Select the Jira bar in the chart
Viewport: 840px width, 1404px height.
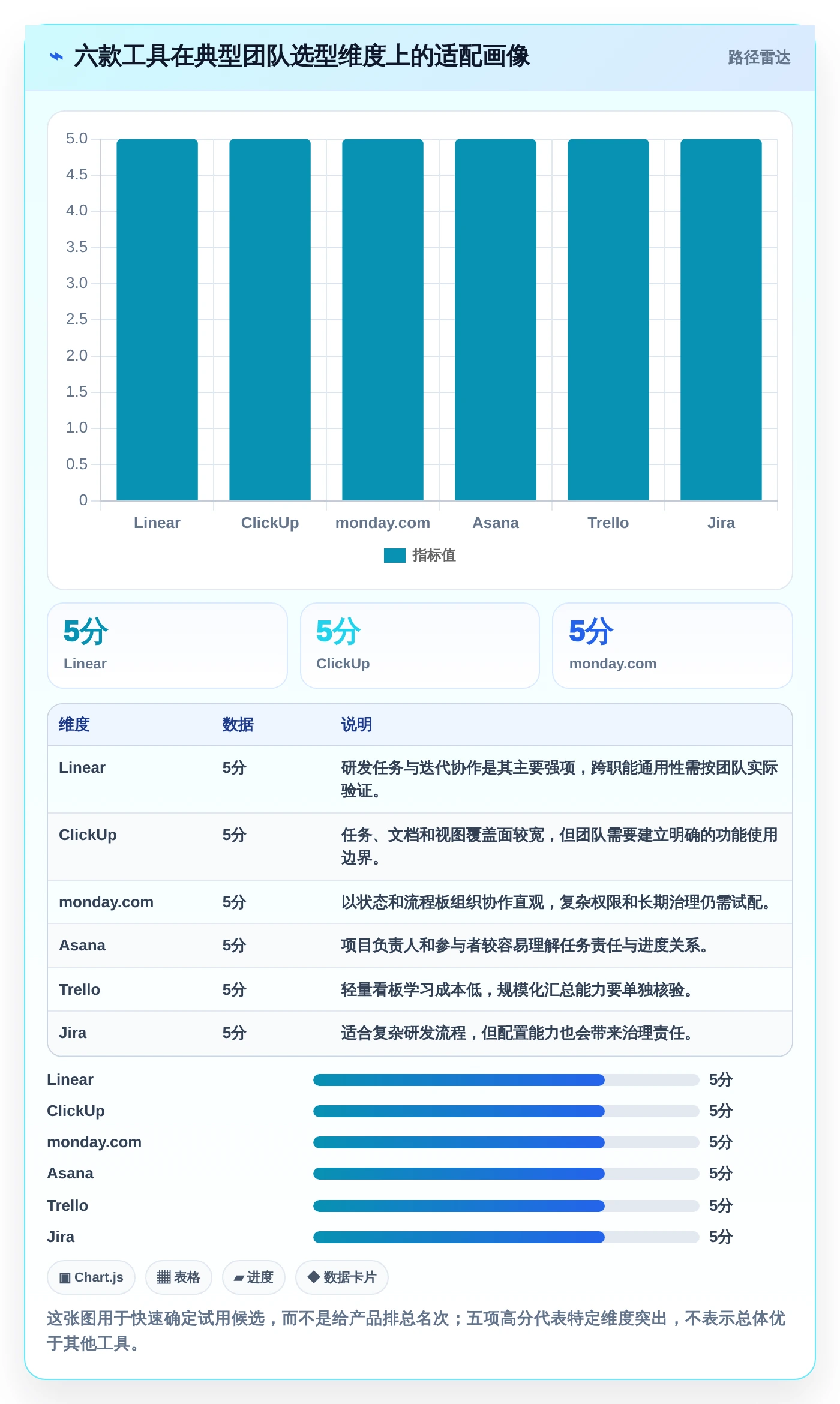click(x=721, y=320)
